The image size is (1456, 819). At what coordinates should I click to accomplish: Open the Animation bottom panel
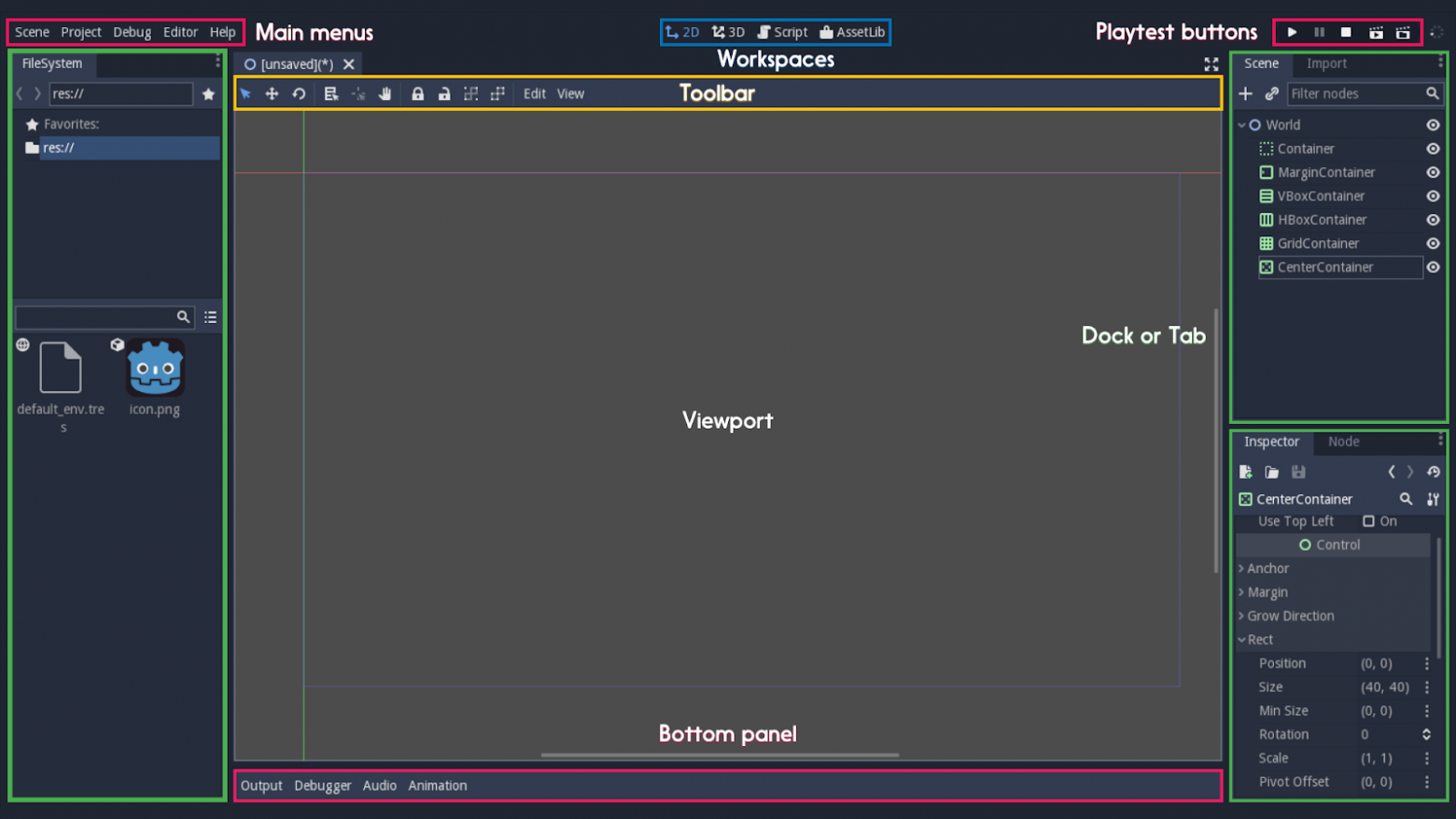[x=438, y=785]
